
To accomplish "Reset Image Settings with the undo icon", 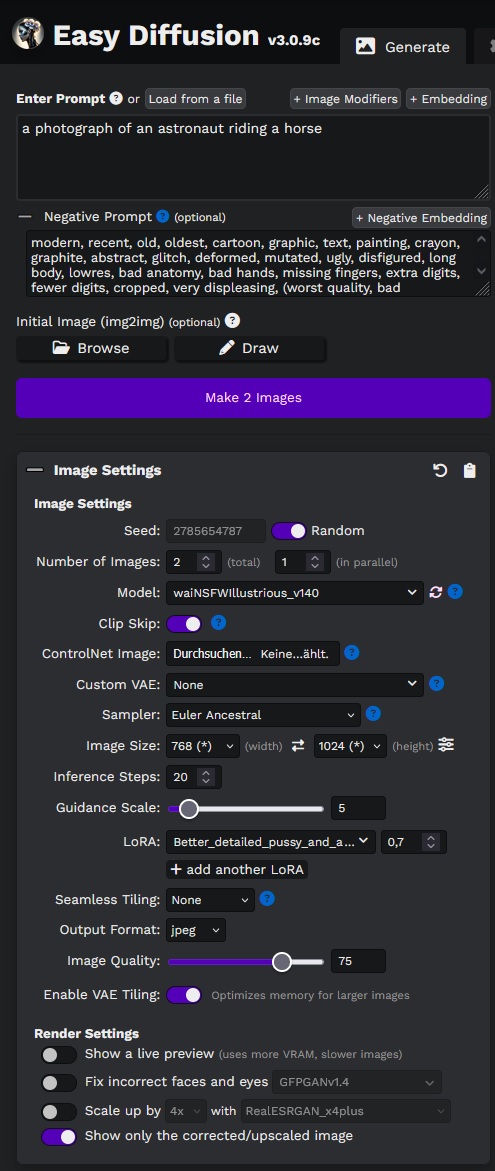I will [440, 470].
